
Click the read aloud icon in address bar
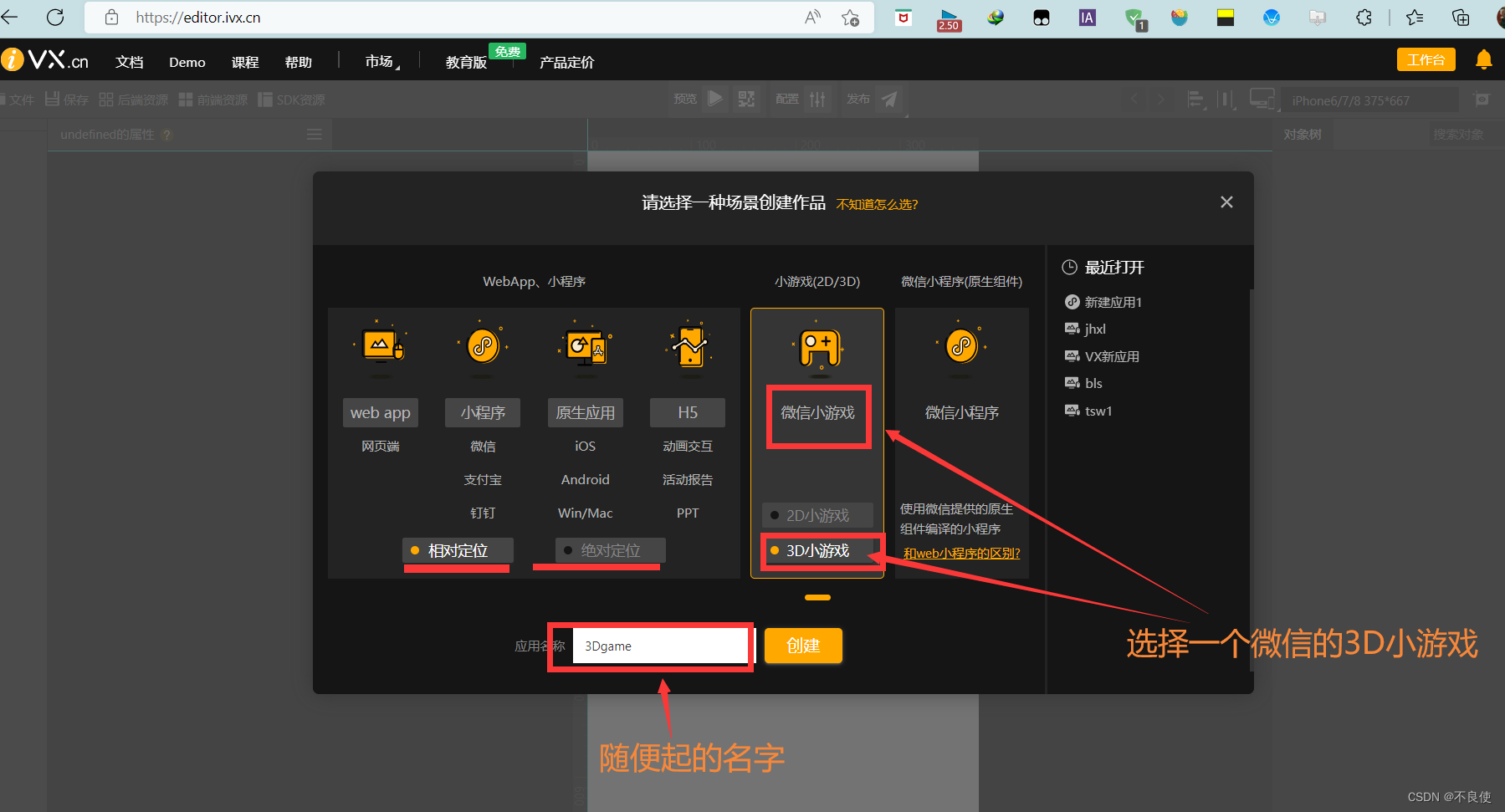pos(812,17)
